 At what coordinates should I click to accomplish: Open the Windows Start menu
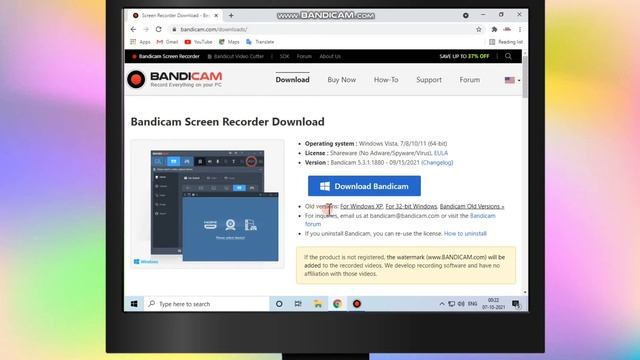[134, 304]
